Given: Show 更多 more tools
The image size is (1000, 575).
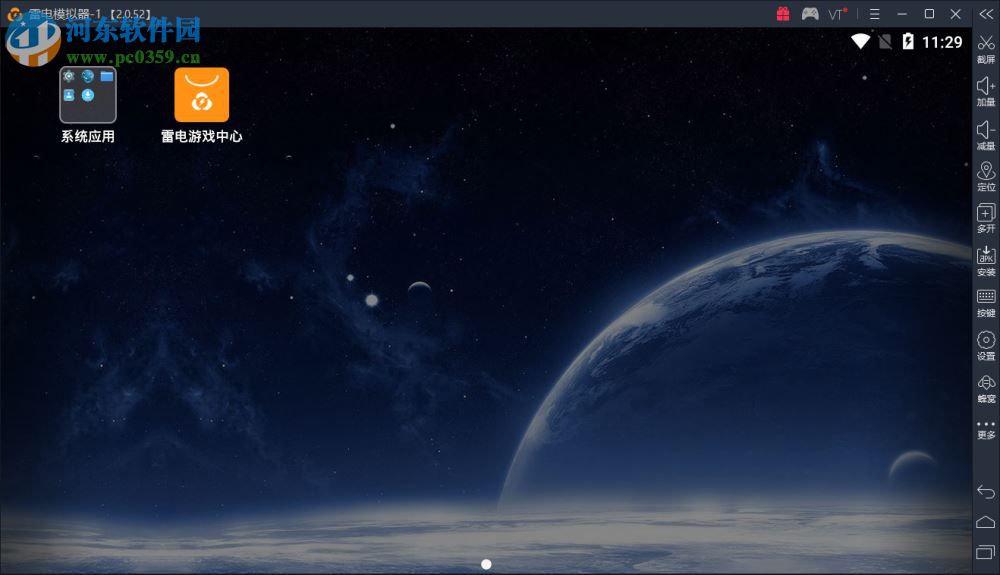Looking at the screenshot, I should pyautogui.click(x=986, y=430).
